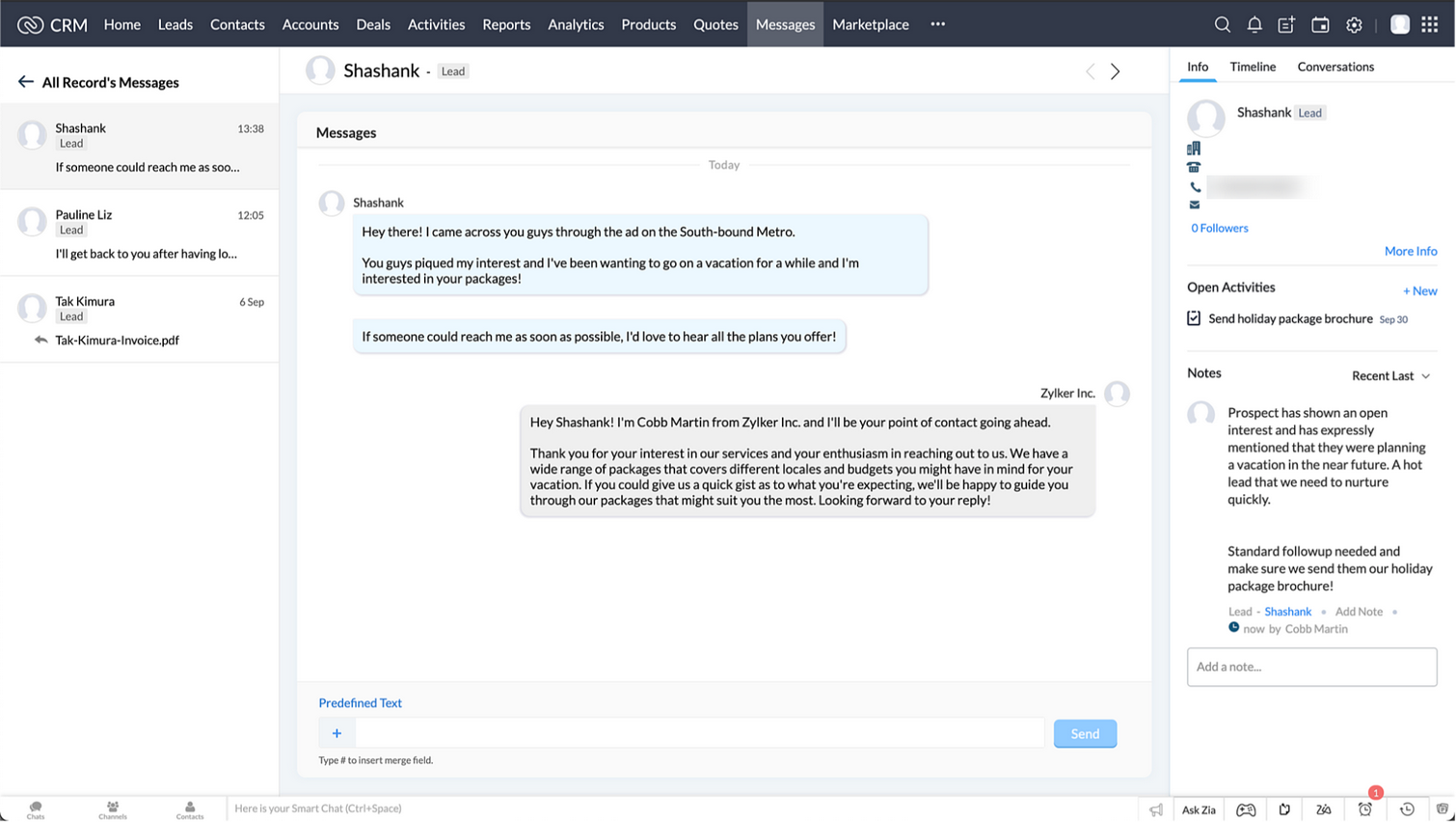The width and height of the screenshot is (1456, 822).
Task: Open the Chats icon in bottom bar
Action: tap(36, 809)
